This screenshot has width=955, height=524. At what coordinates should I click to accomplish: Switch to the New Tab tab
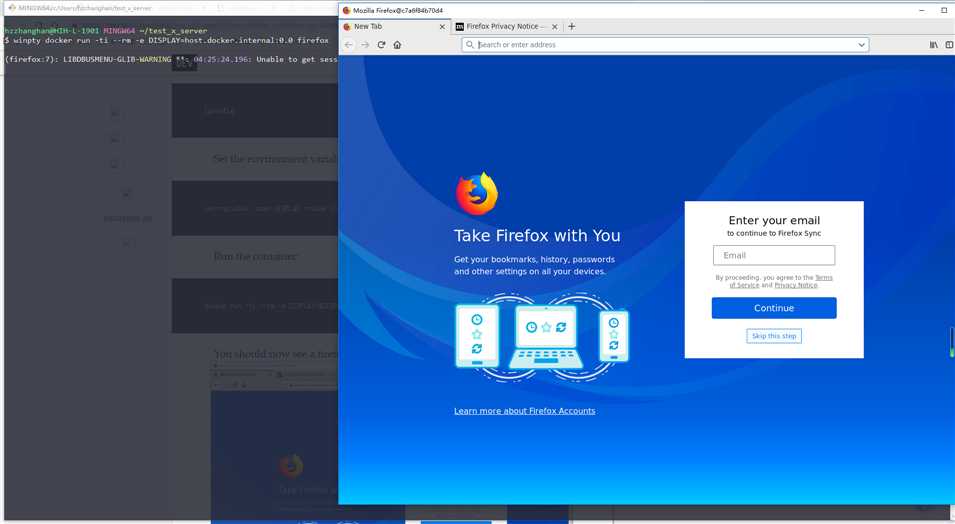click(394, 26)
